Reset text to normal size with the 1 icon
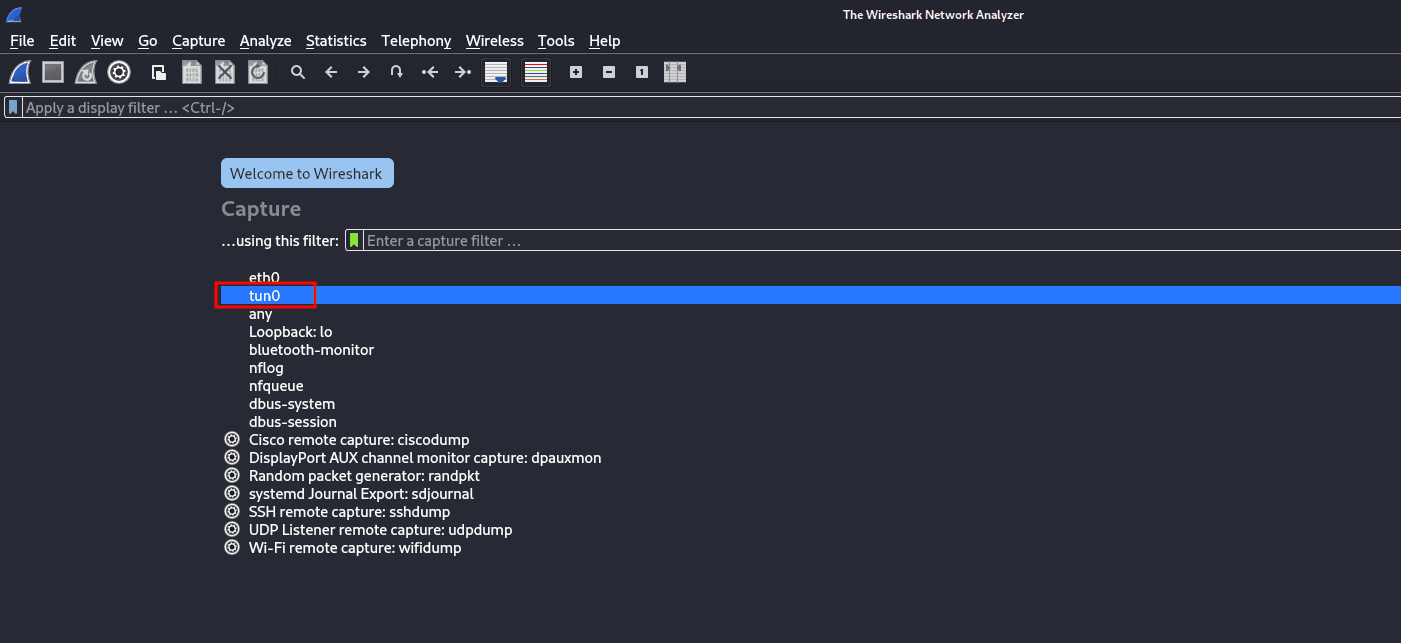Screen dimensions: 1401x643 pyautogui.click(x=642, y=72)
